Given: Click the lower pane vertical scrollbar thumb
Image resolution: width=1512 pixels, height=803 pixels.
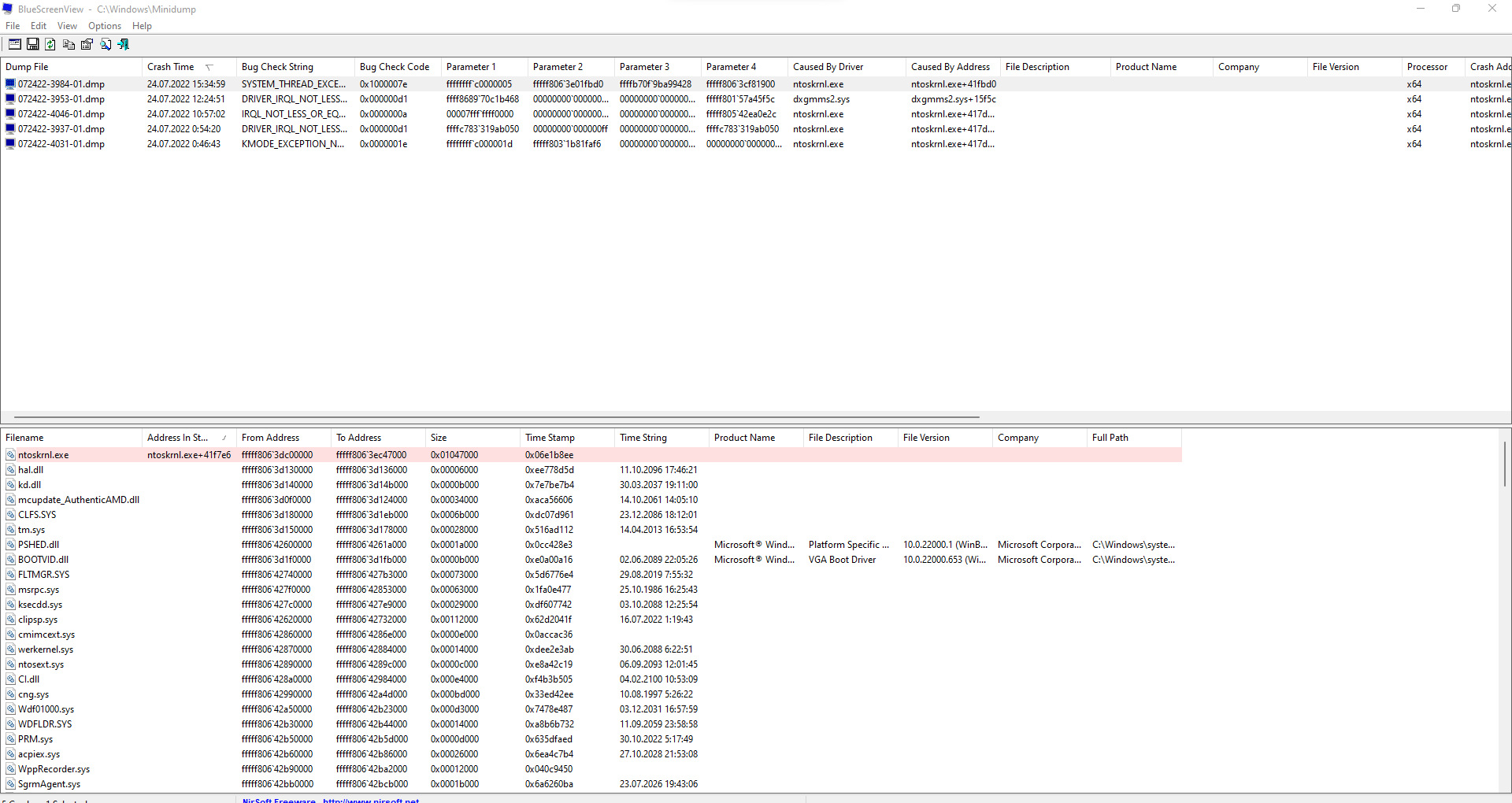Looking at the screenshot, I should point(1505,463).
